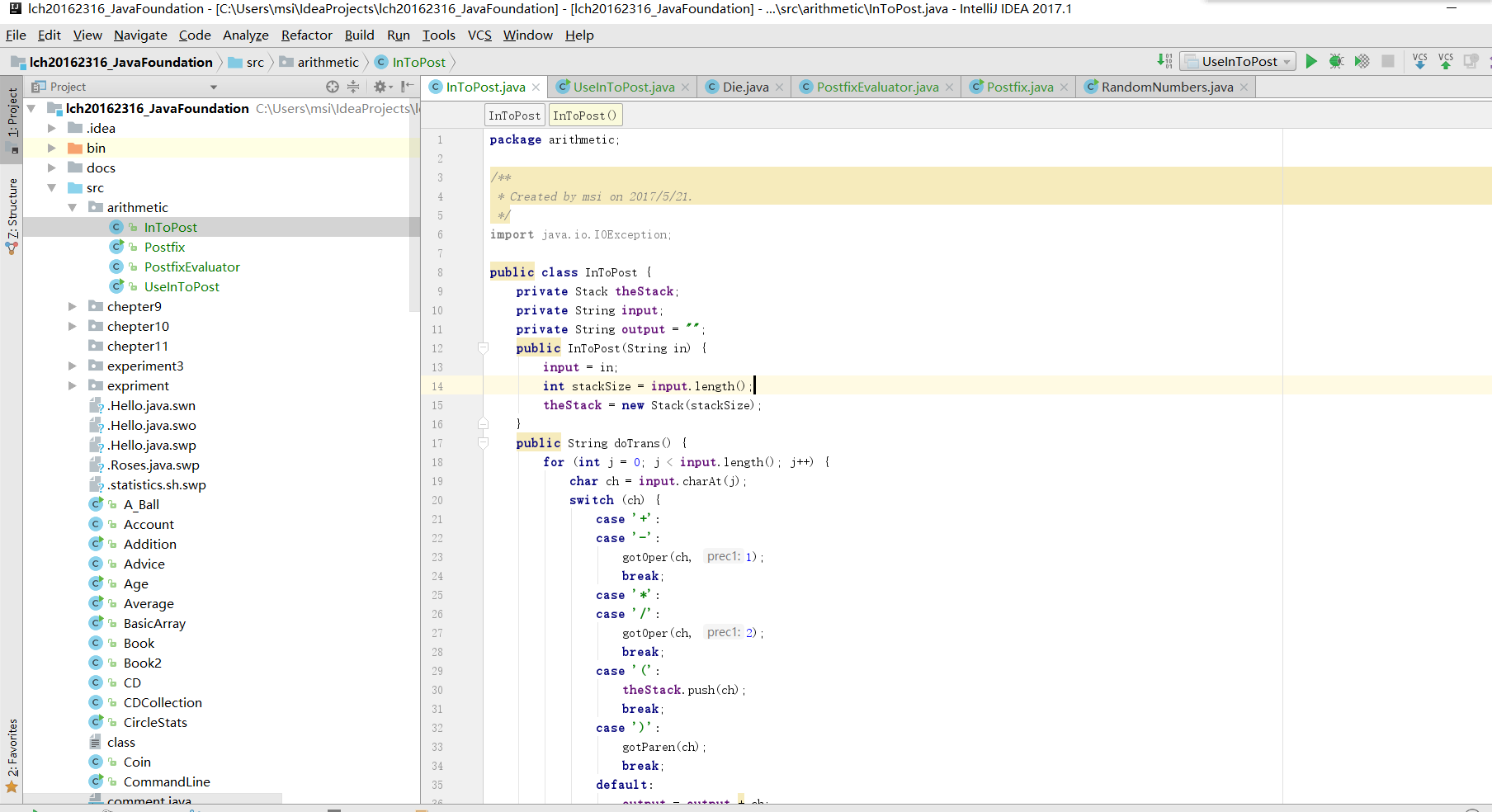Close the Die.java tab
This screenshot has width=1492, height=812.
pos(779,87)
